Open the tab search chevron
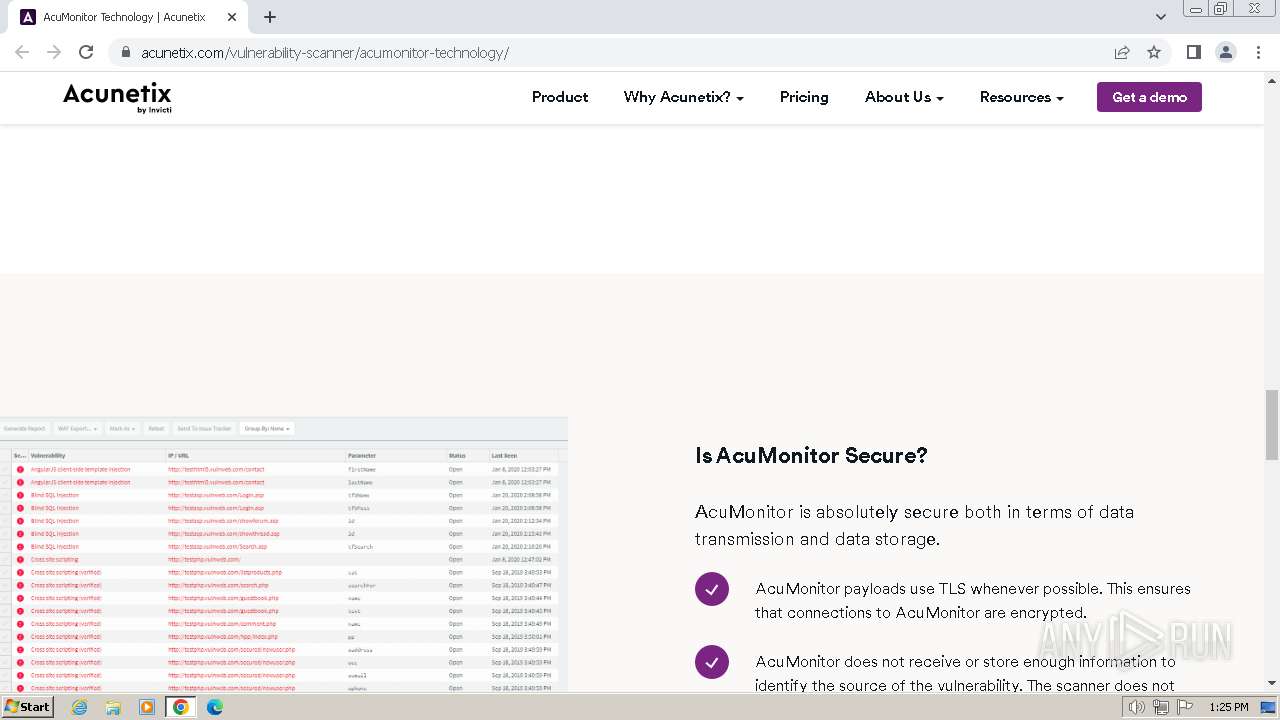Image resolution: width=1280 pixels, height=720 pixels. (1161, 17)
